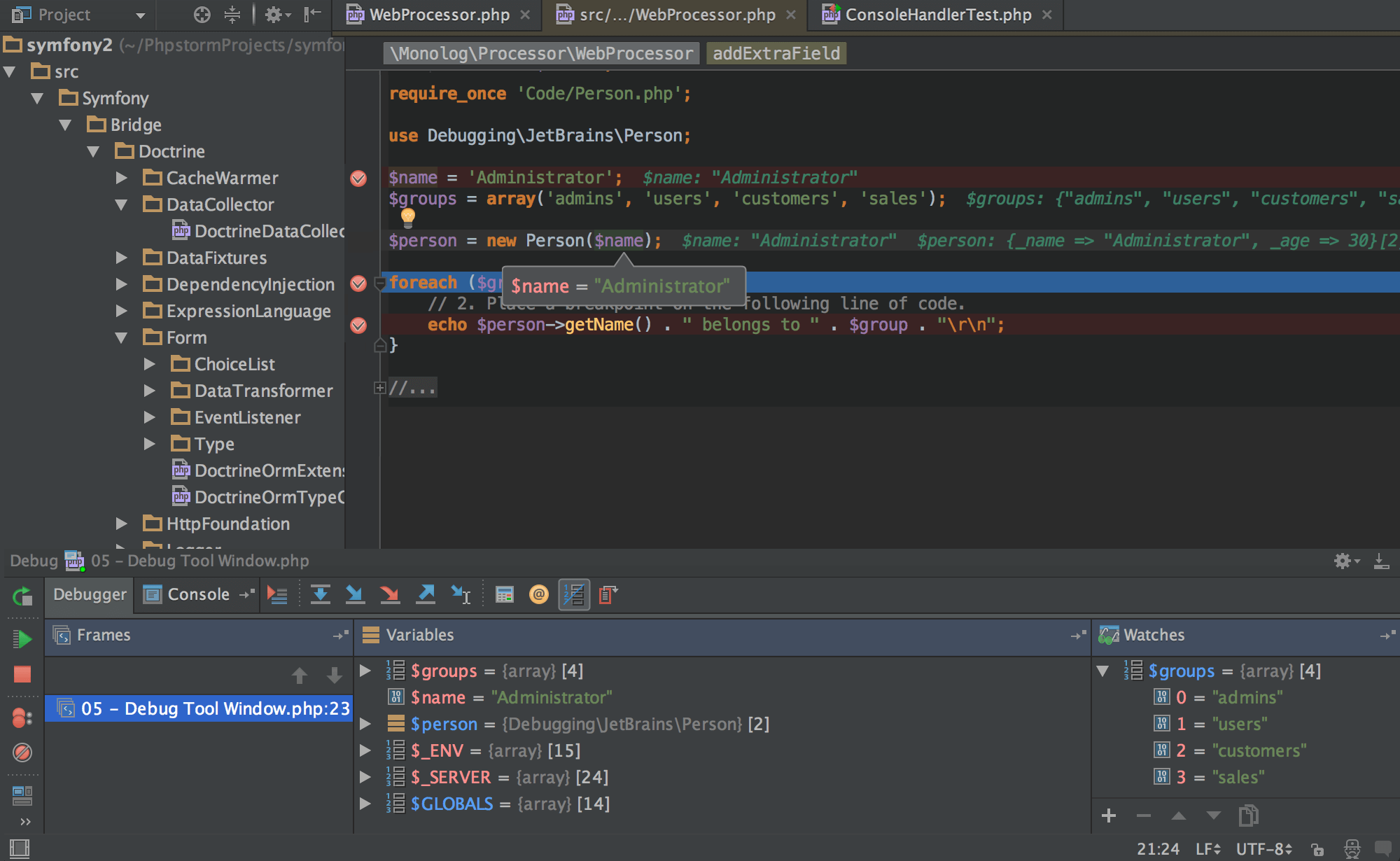
Task: Click the Step Into debugger icon
Action: coord(356,594)
